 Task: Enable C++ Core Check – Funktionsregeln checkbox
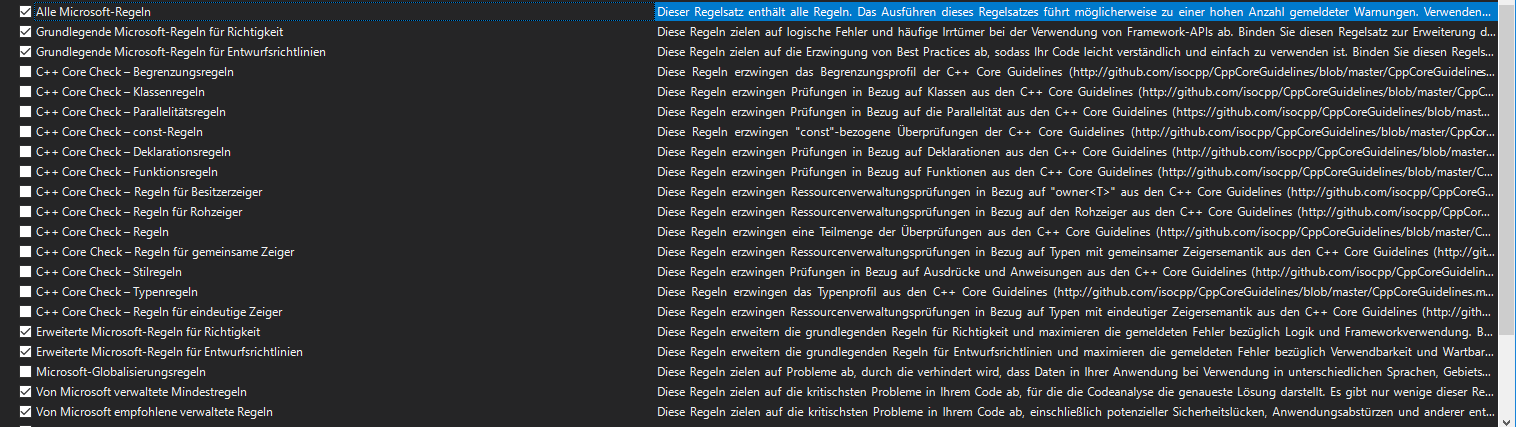click(x=26, y=171)
